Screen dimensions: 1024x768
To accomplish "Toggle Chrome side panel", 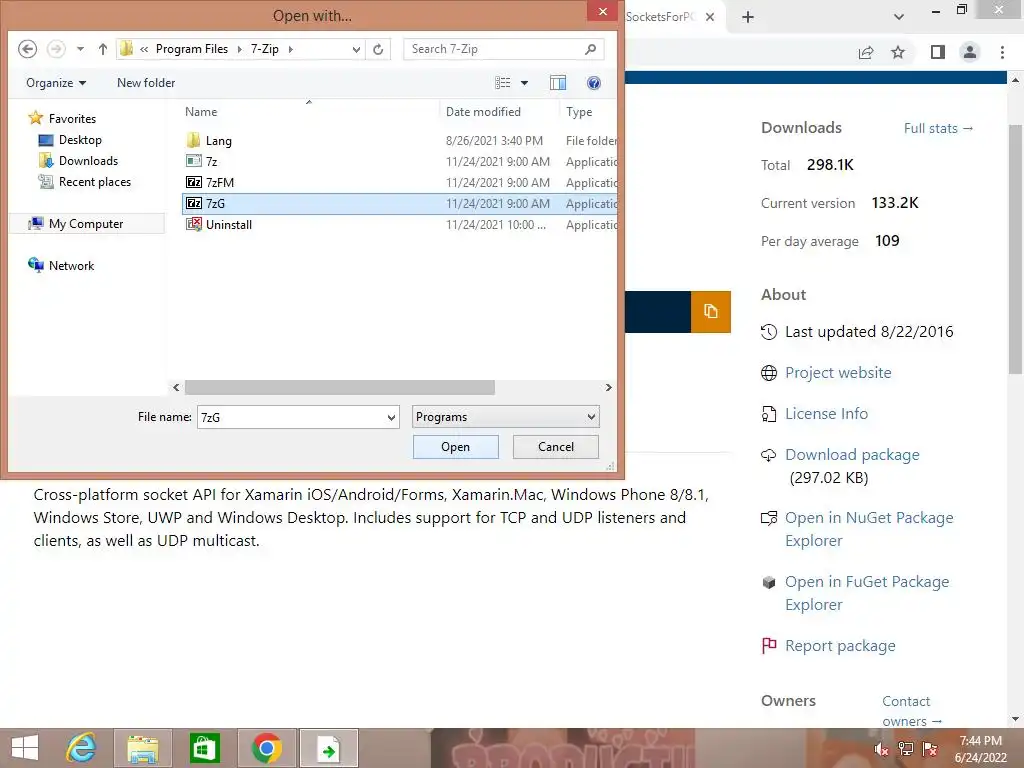I will tap(938, 52).
